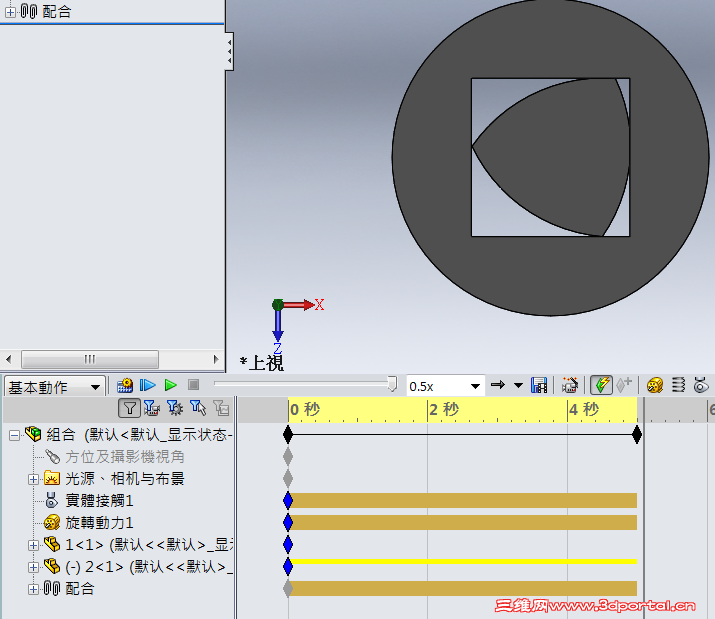Select the 旋轉動力1 tree item

99,523
